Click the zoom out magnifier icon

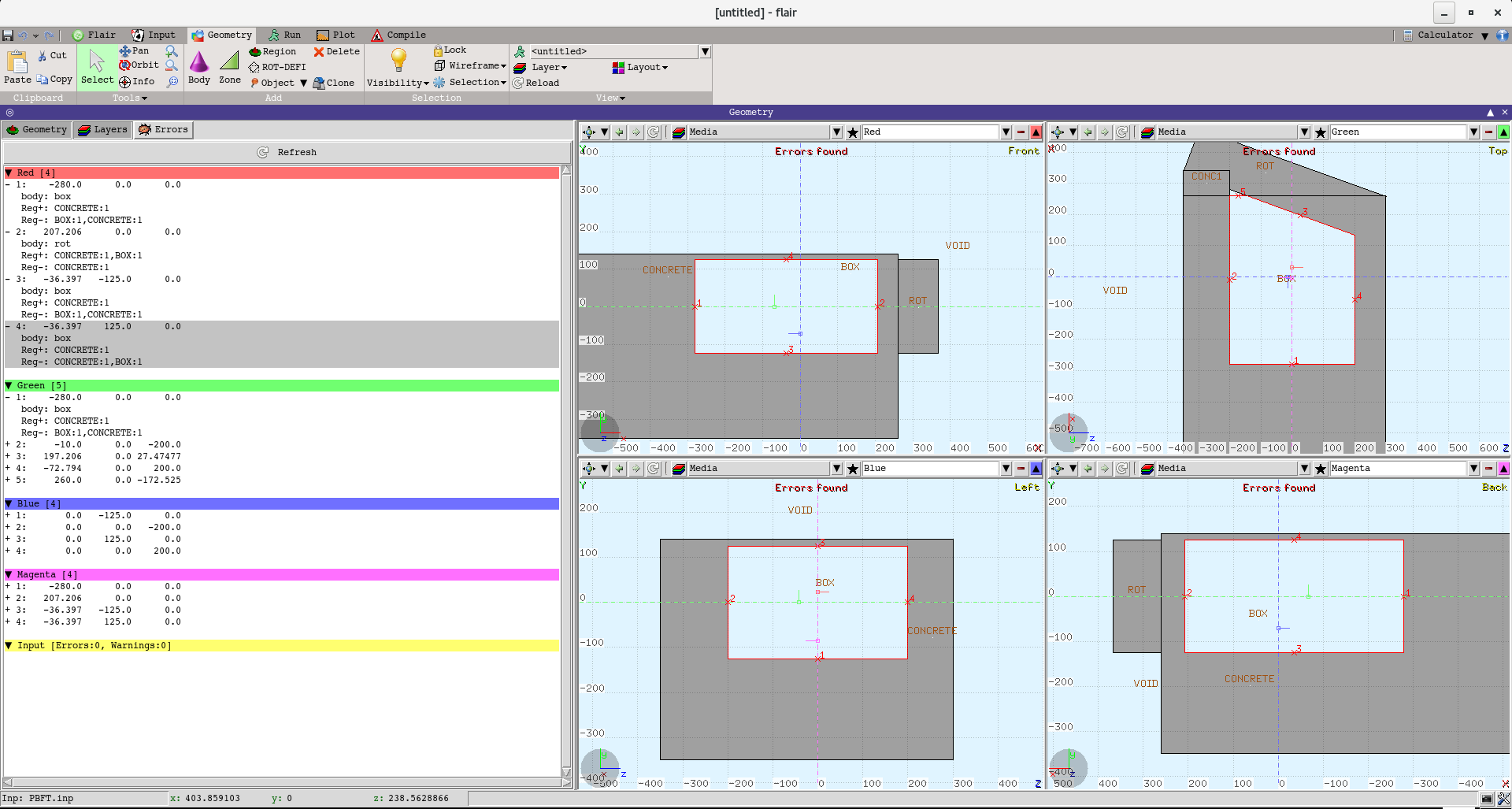pos(172,66)
